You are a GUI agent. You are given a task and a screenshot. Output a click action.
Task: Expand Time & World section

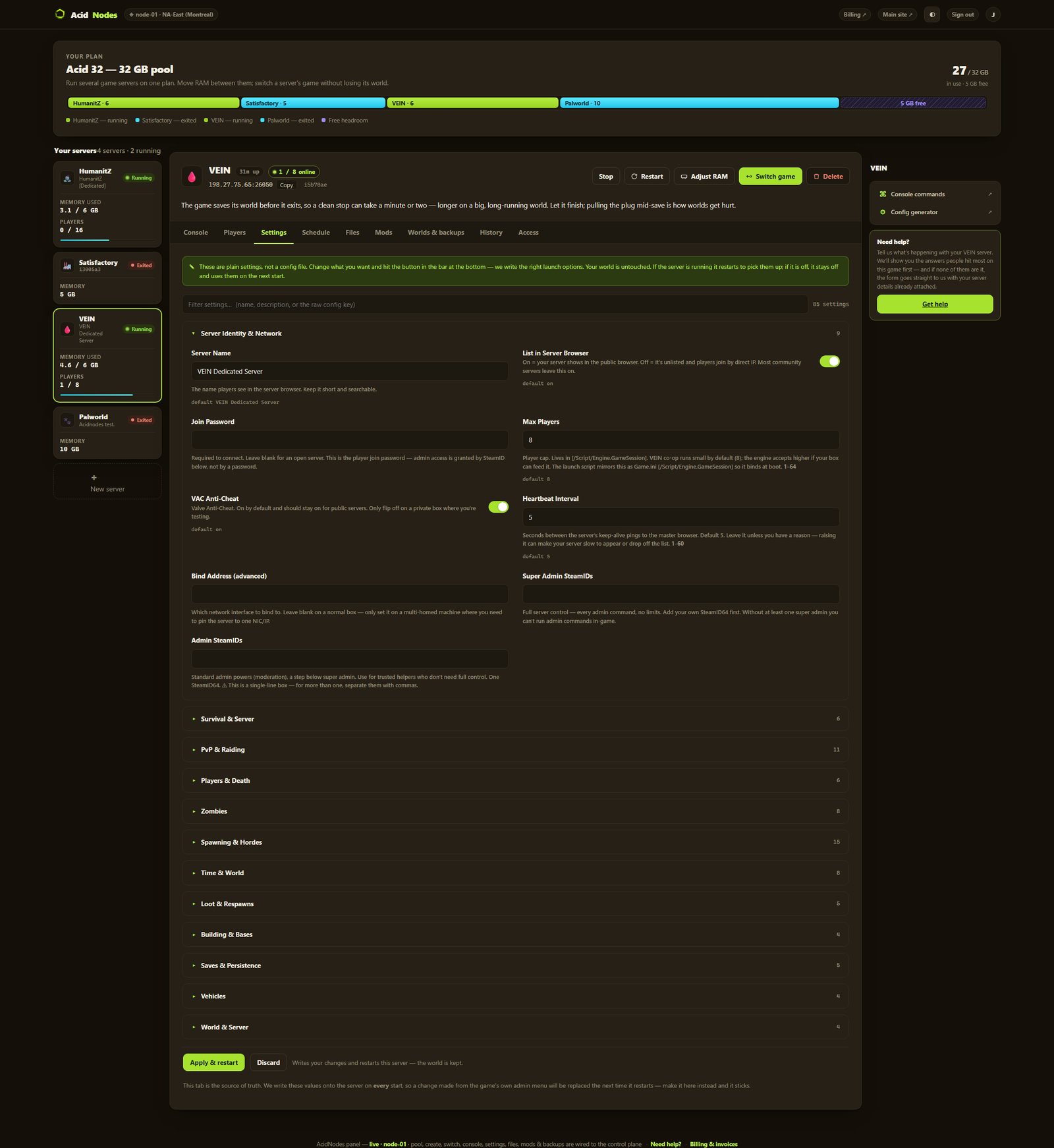[515, 873]
